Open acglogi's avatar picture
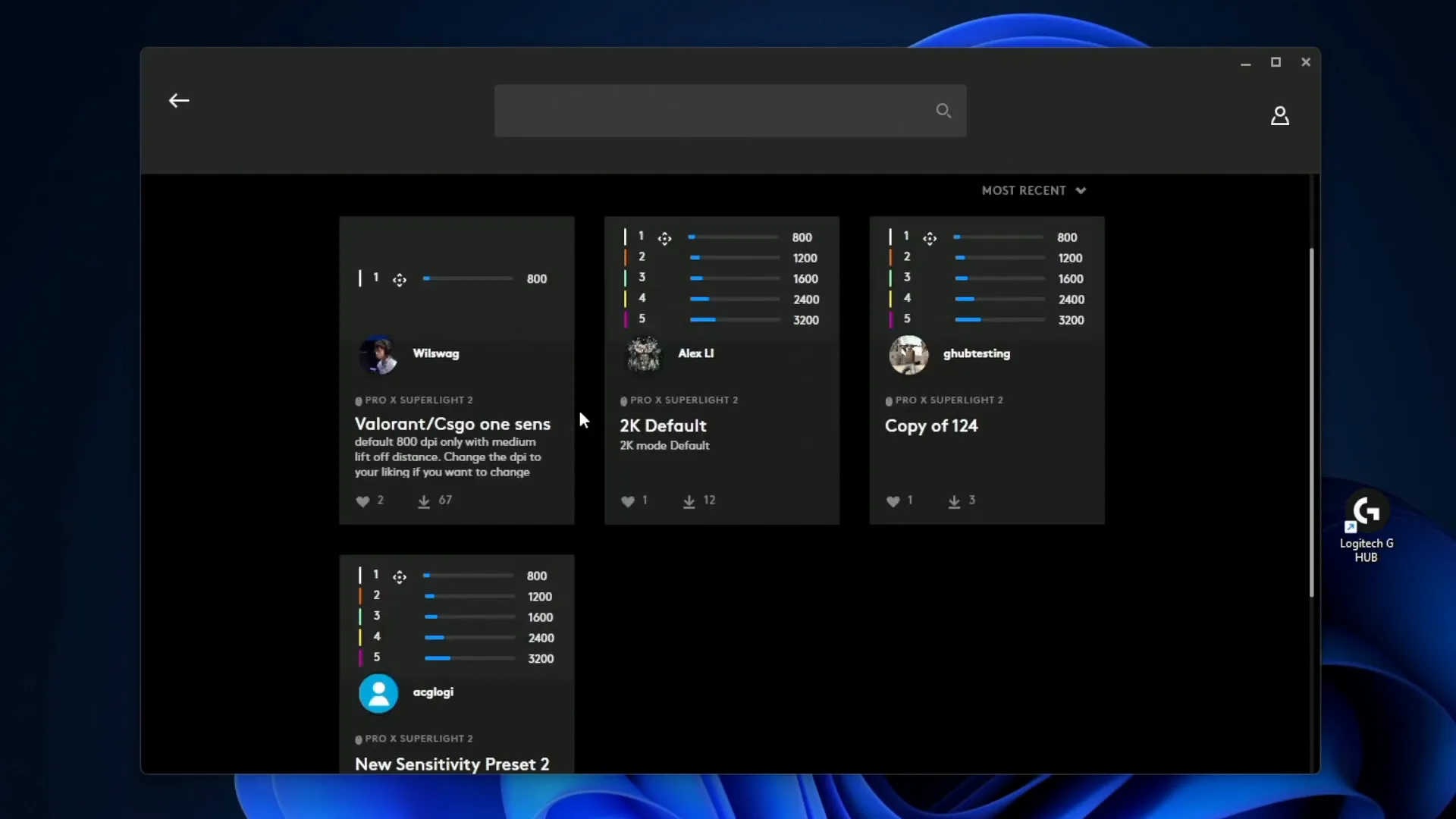The image size is (1456, 819). [x=378, y=692]
